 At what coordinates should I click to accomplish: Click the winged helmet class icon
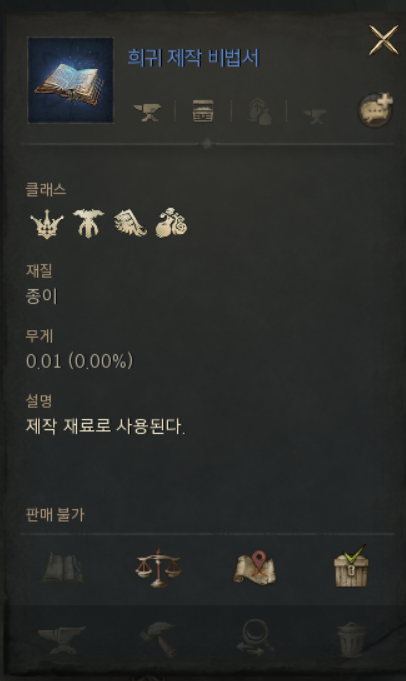130,223
